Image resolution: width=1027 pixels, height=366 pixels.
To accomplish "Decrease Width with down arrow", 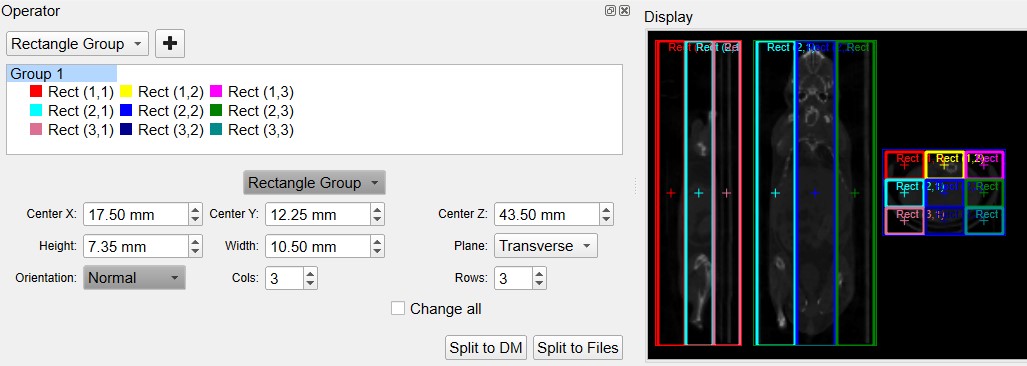I will pyautogui.click(x=377, y=252).
